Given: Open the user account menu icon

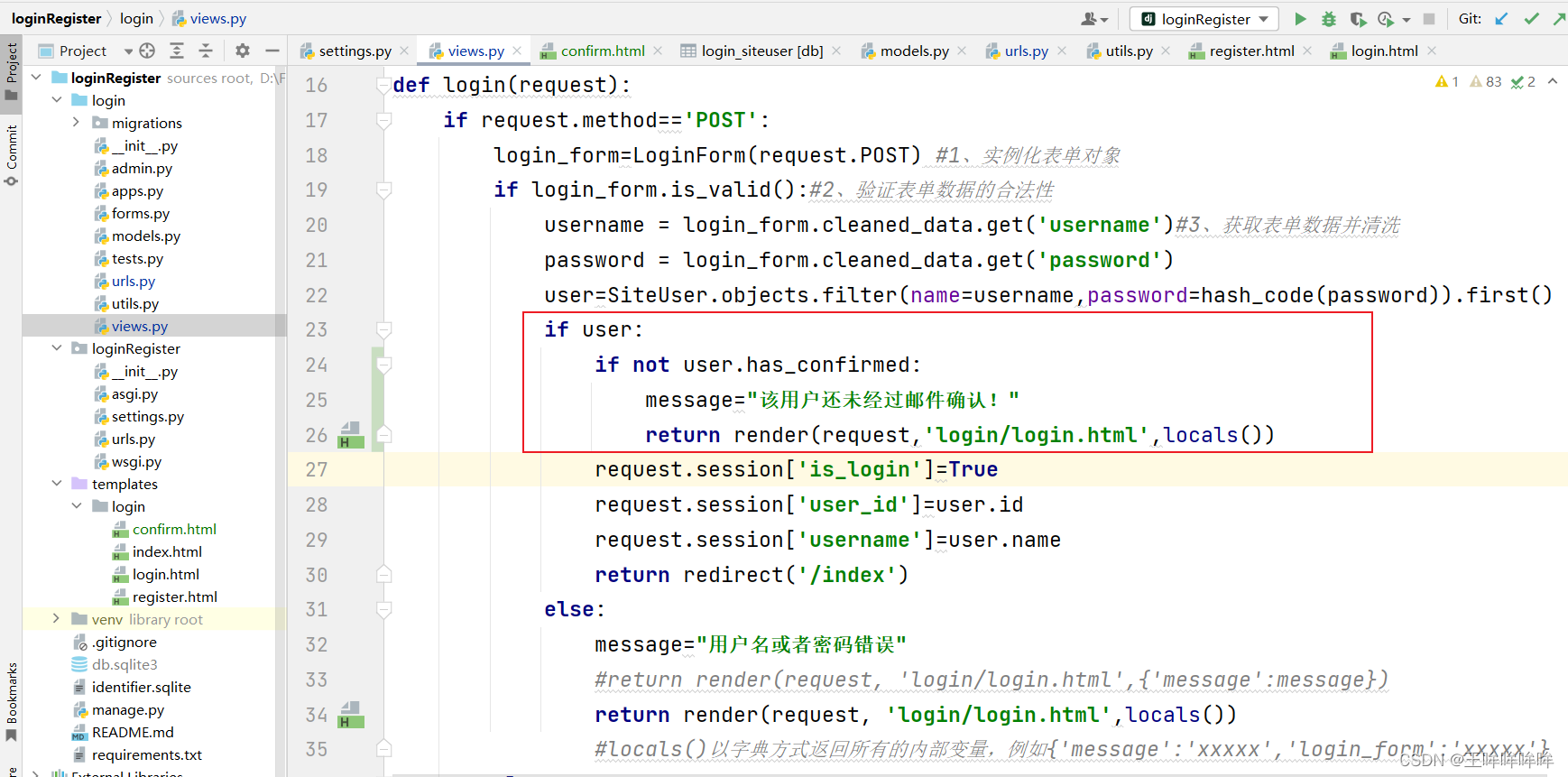Looking at the screenshot, I should pos(1094,19).
